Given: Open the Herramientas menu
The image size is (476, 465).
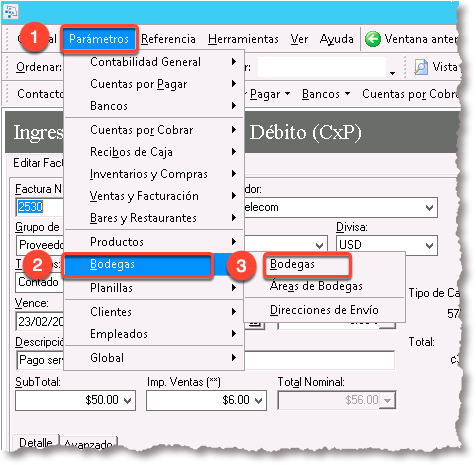Looking at the screenshot, I should [x=243, y=39].
